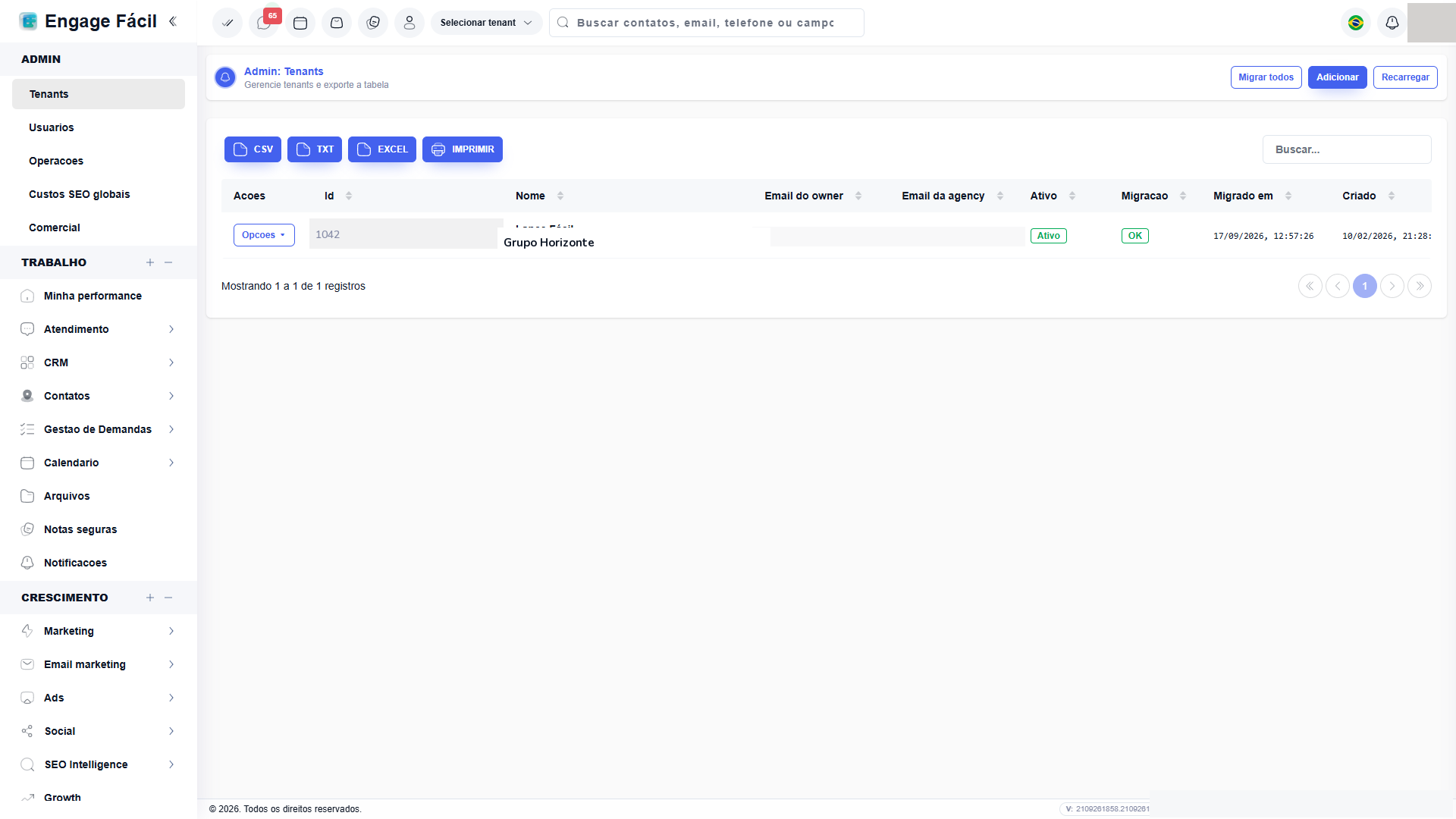Viewport: 1456px width, 819px height.
Task: Click the Ativo status badge
Action: tap(1049, 236)
